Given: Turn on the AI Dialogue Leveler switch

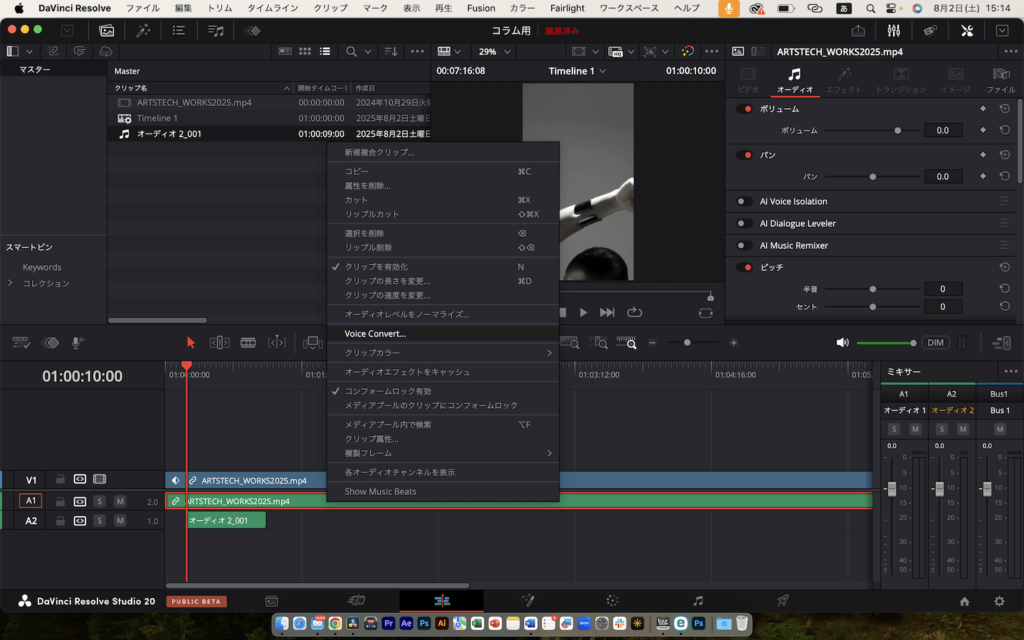Looking at the screenshot, I should (x=744, y=223).
